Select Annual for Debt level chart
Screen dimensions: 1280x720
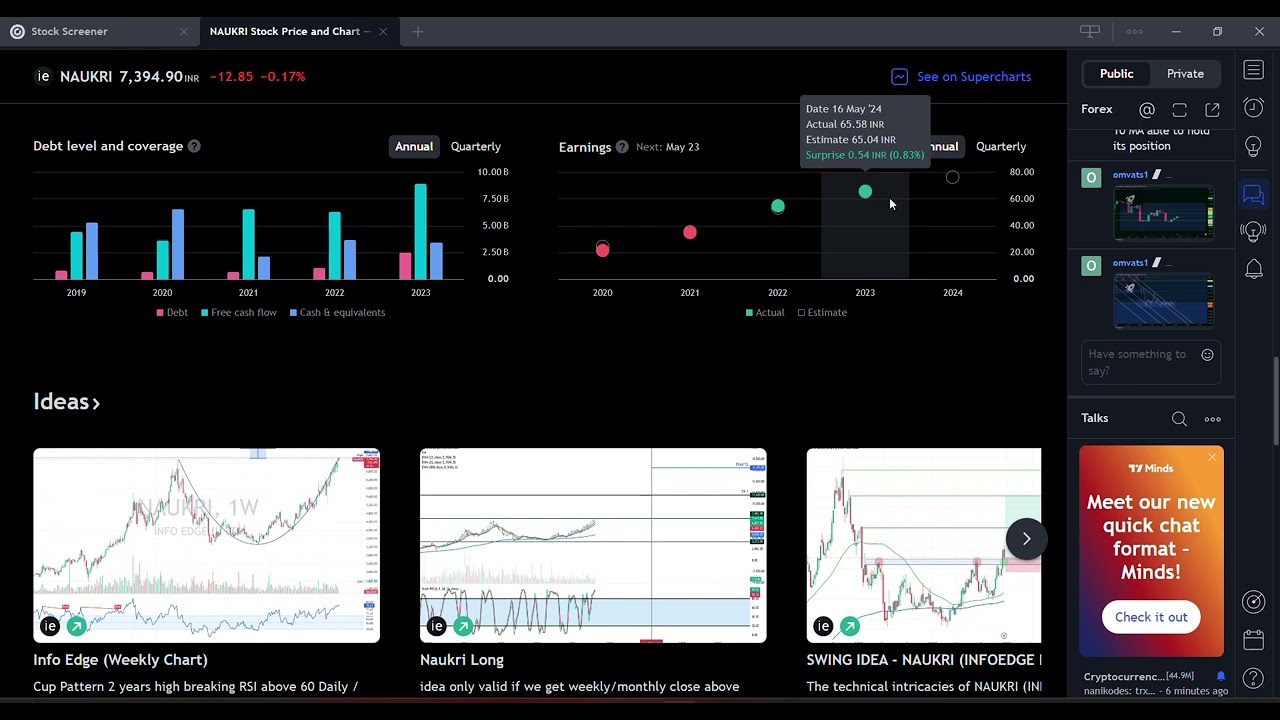pyautogui.click(x=414, y=146)
